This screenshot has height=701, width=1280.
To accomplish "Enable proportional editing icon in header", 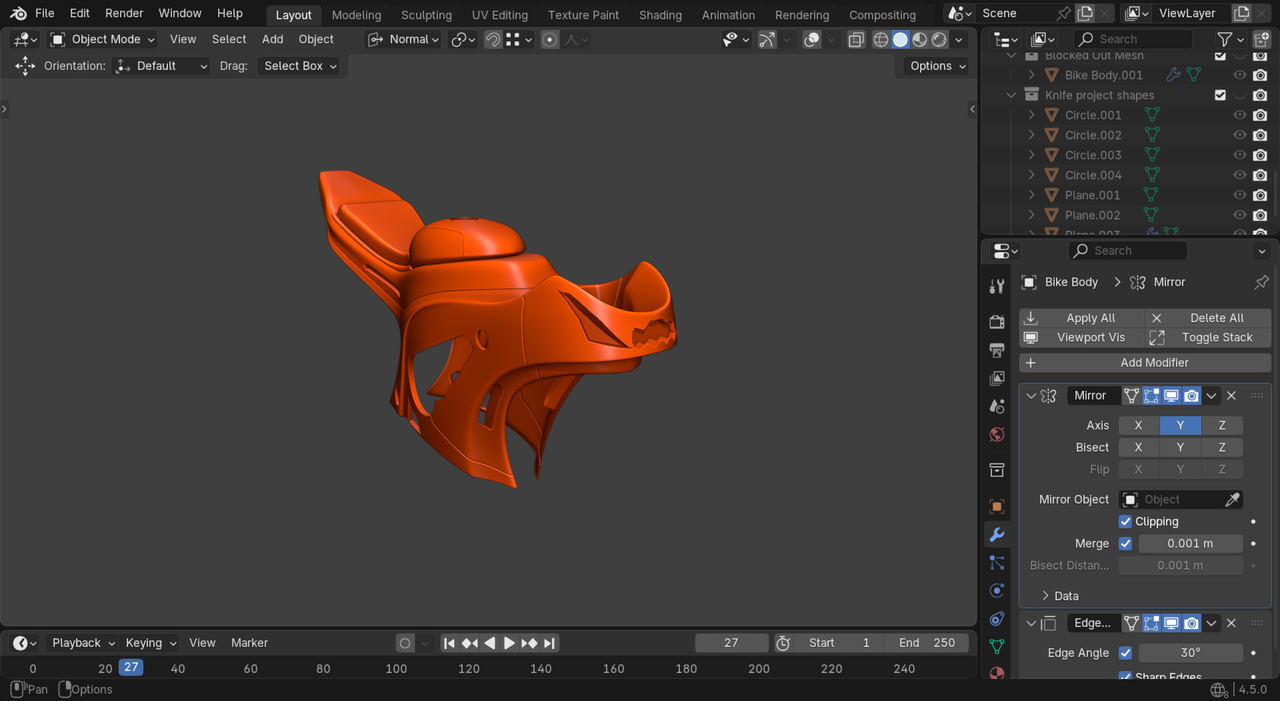I will coord(550,40).
